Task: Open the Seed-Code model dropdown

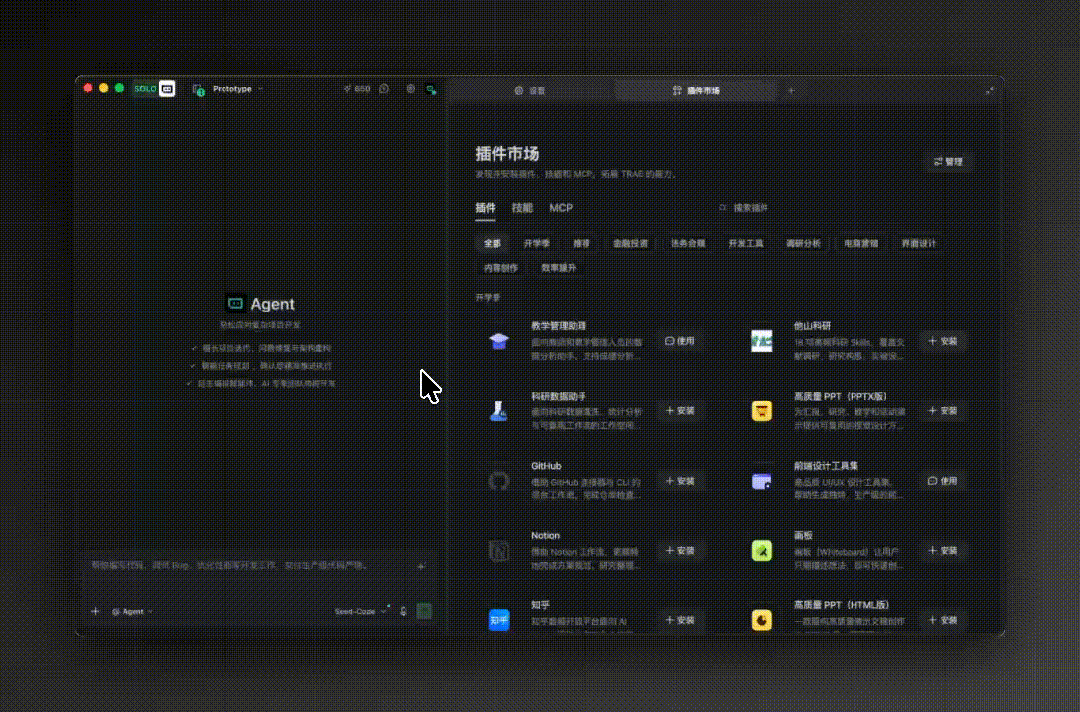Action: pyautogui.click(x=360, y=611)
